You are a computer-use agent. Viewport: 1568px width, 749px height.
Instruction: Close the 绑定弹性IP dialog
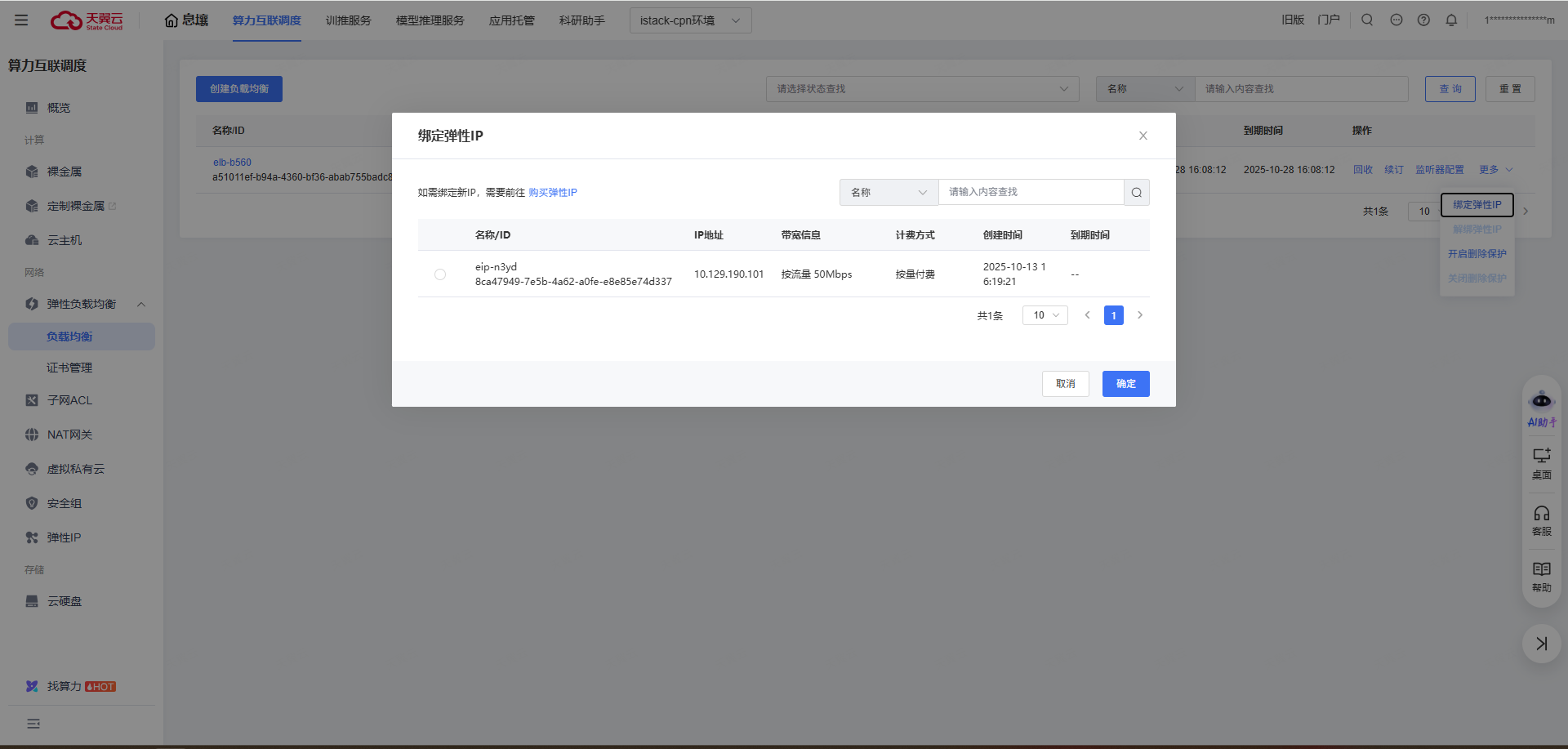pyautogui.click(x=1143, y=136)
